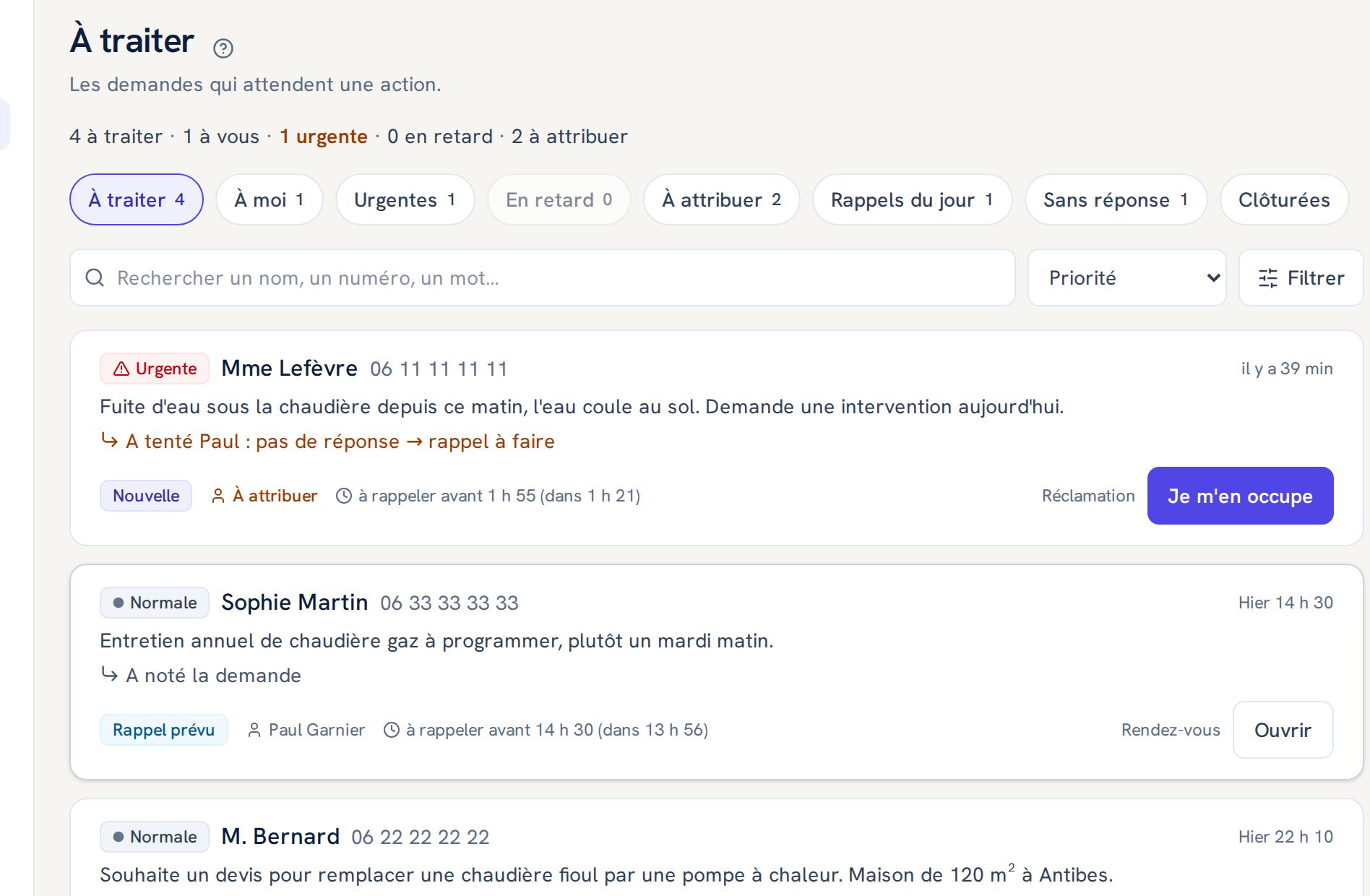The image size is (1370, 896).
Task: Click the name M. Bernard
Action: pyautogui.click(x=280, y=837)
